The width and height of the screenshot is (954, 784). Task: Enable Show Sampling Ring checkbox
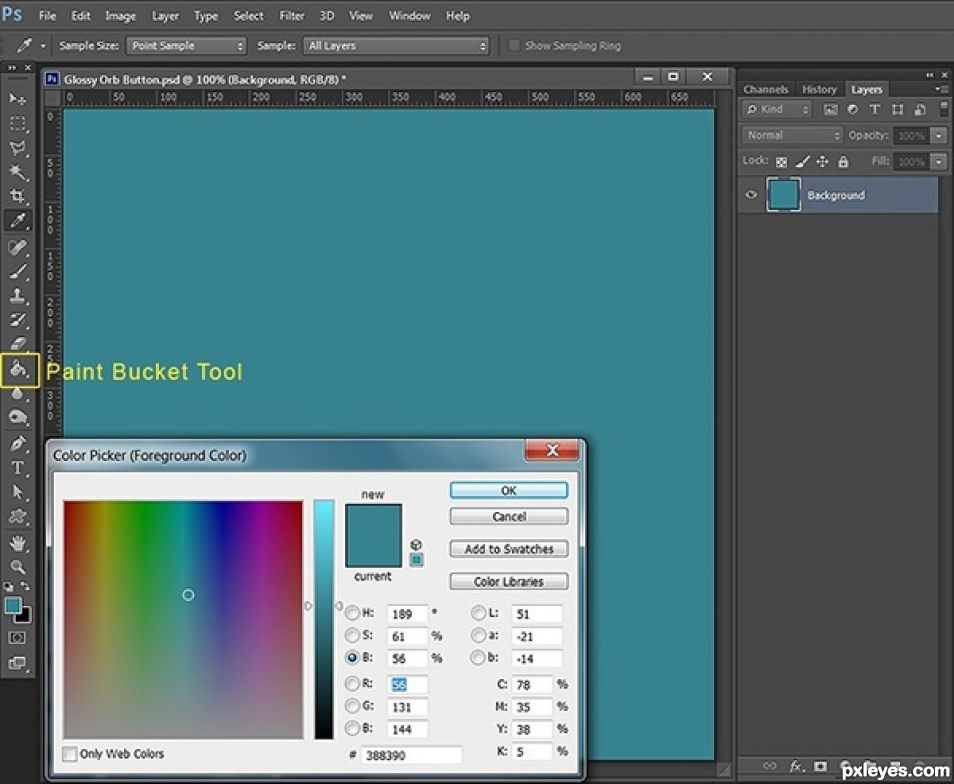click(514, 46)
